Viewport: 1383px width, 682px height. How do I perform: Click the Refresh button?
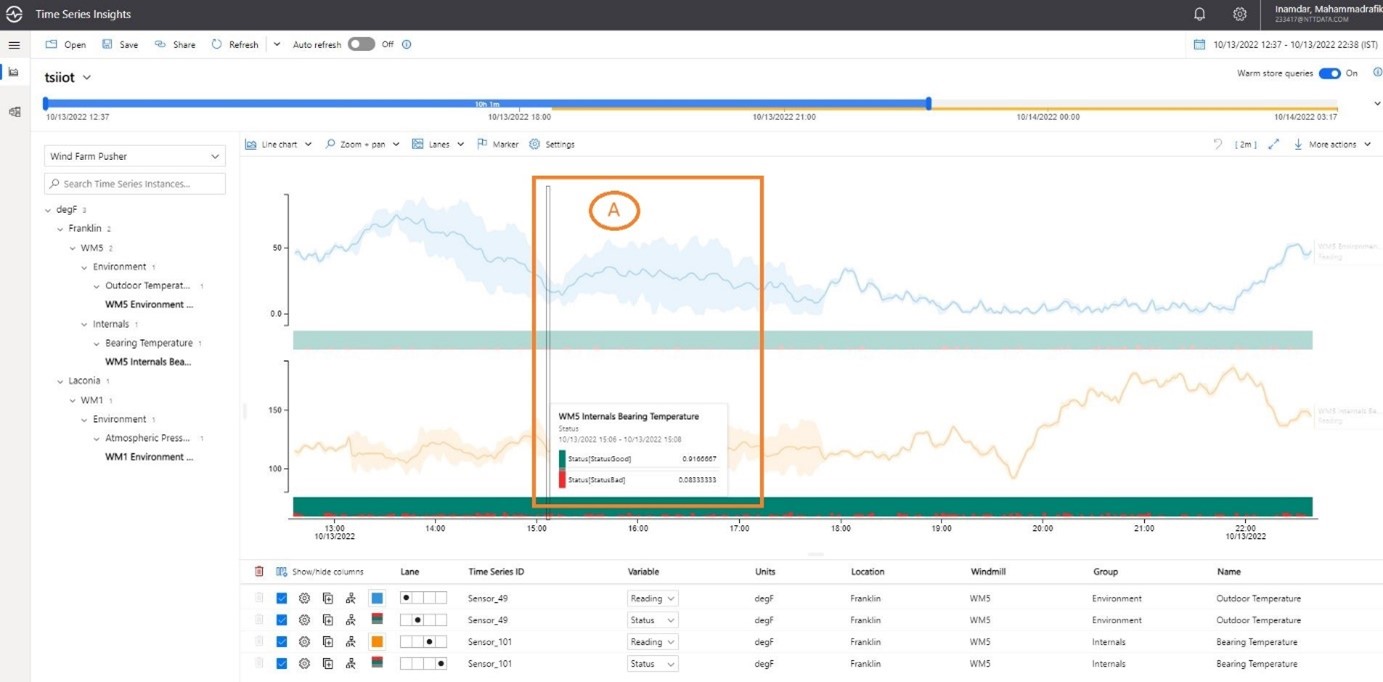pos(235,44)
